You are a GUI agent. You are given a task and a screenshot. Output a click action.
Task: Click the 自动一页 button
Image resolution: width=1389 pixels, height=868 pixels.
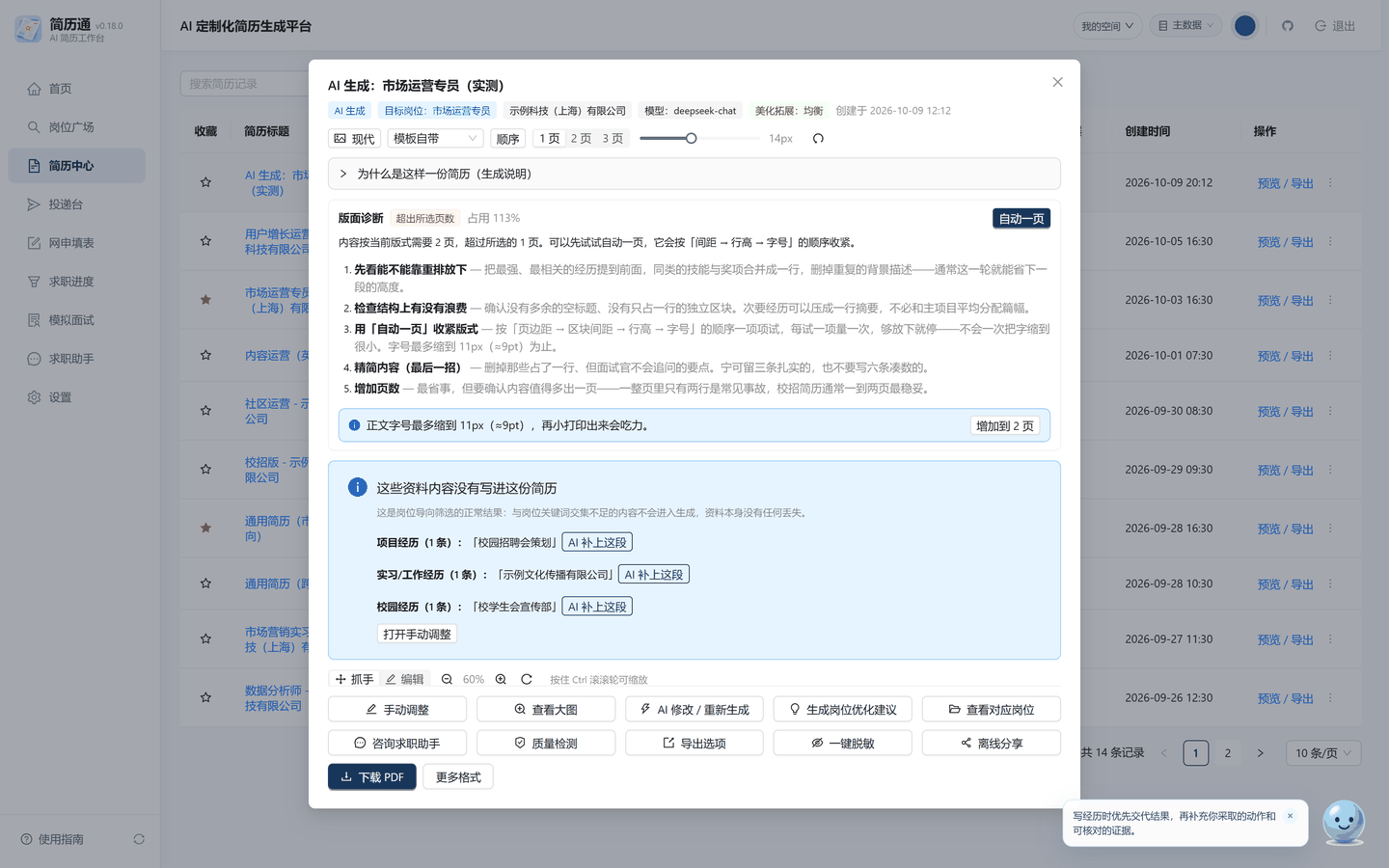(x=1021, y=219)
